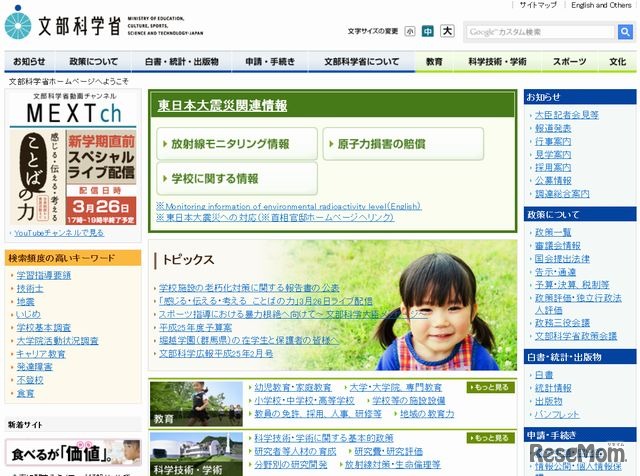The height and width of the screenshot is (476, 640).
Task: Open keyword 大学院活動状況調査
Action: pyautogui.click(x=58, y=340)
